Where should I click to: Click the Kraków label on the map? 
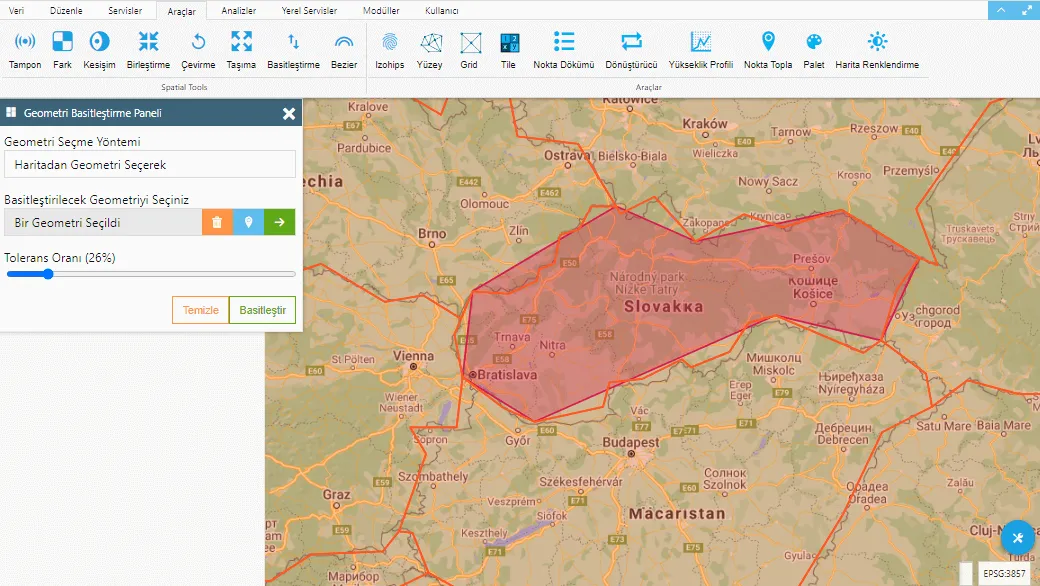pos(705,124)
